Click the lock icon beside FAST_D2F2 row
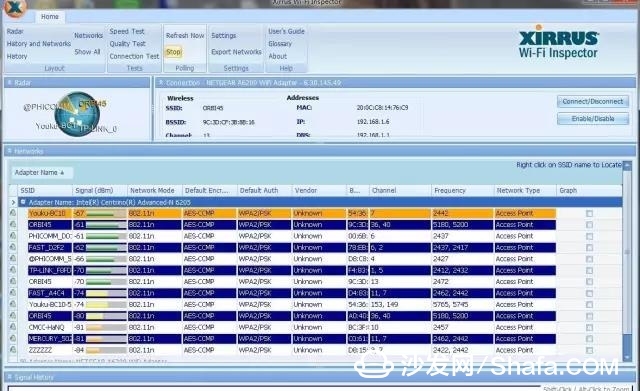The height and width of the screenshot is (391, 640). click(x=13, y=247)
